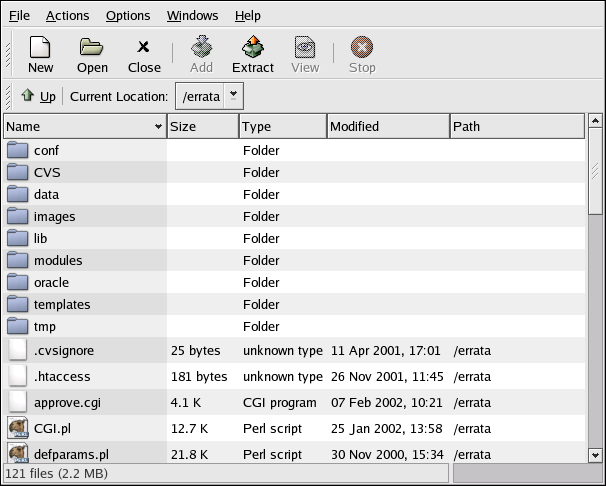This screenshot has width=606, height=486.
Task: Expand the Current Location dropdown arrow
Action: 234,96
